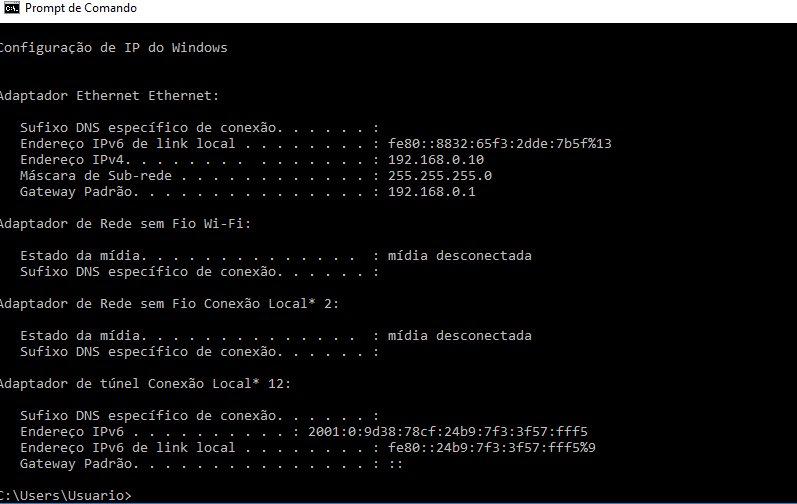Click 'Adaptador de Rede sem Fio Wi-Fi:' heading
797x504 pixels.
click(x=126, y=224)
